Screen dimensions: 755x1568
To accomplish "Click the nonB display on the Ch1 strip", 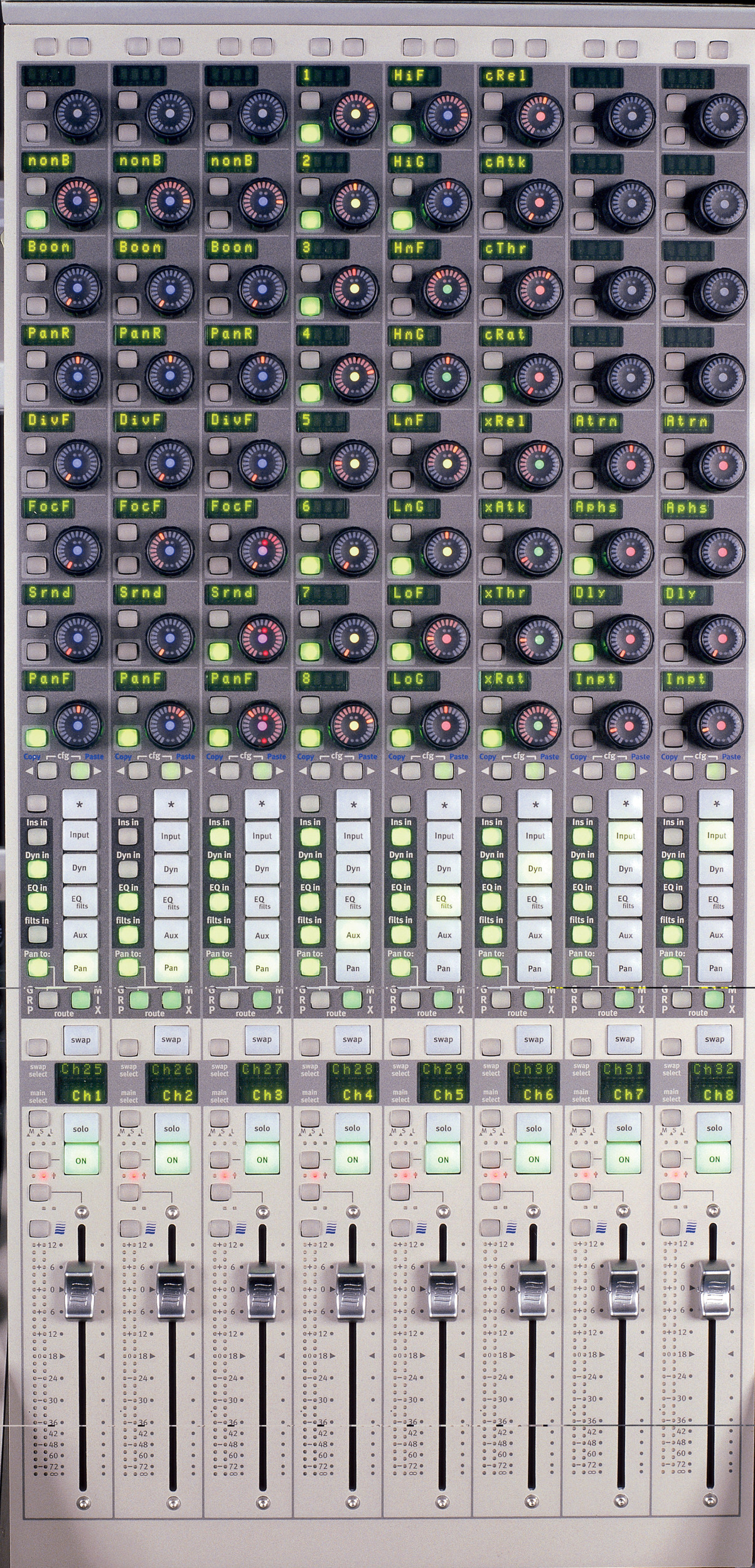I will point(48,162).
